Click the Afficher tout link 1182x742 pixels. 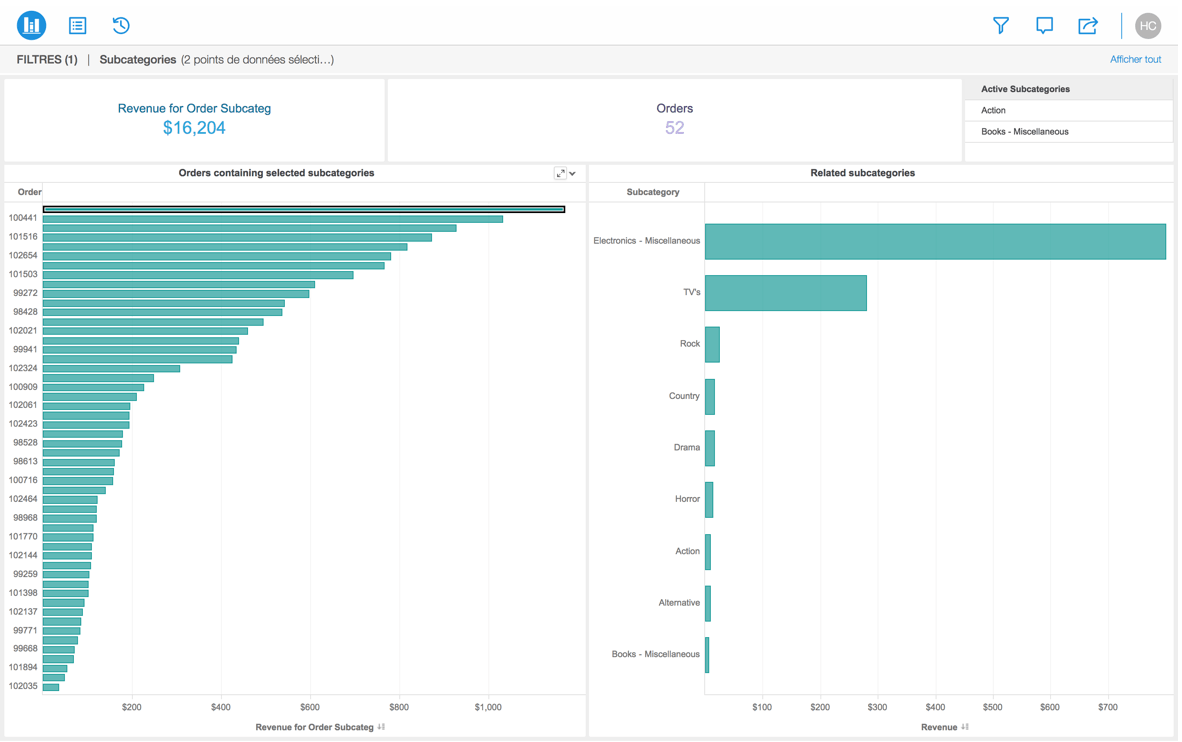pos(1135,60)
